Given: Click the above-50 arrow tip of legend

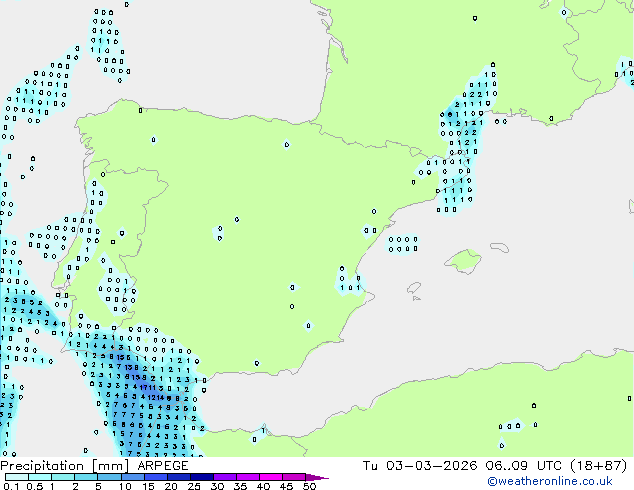Looking at the screenshot, I should click(317, 477).
